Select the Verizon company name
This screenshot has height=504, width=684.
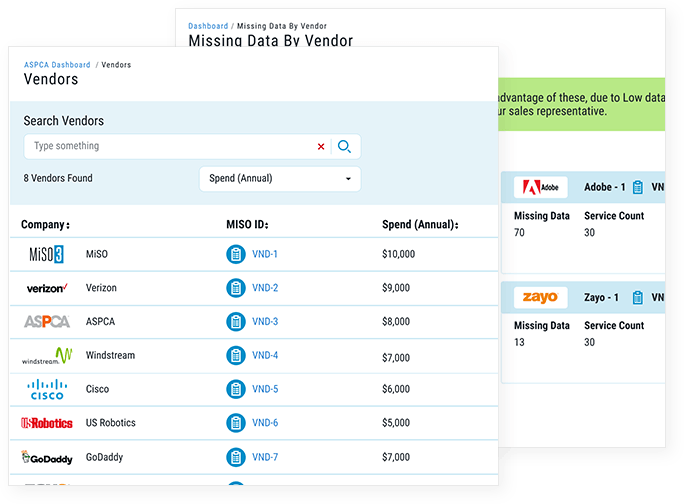(x=101, y=288)
